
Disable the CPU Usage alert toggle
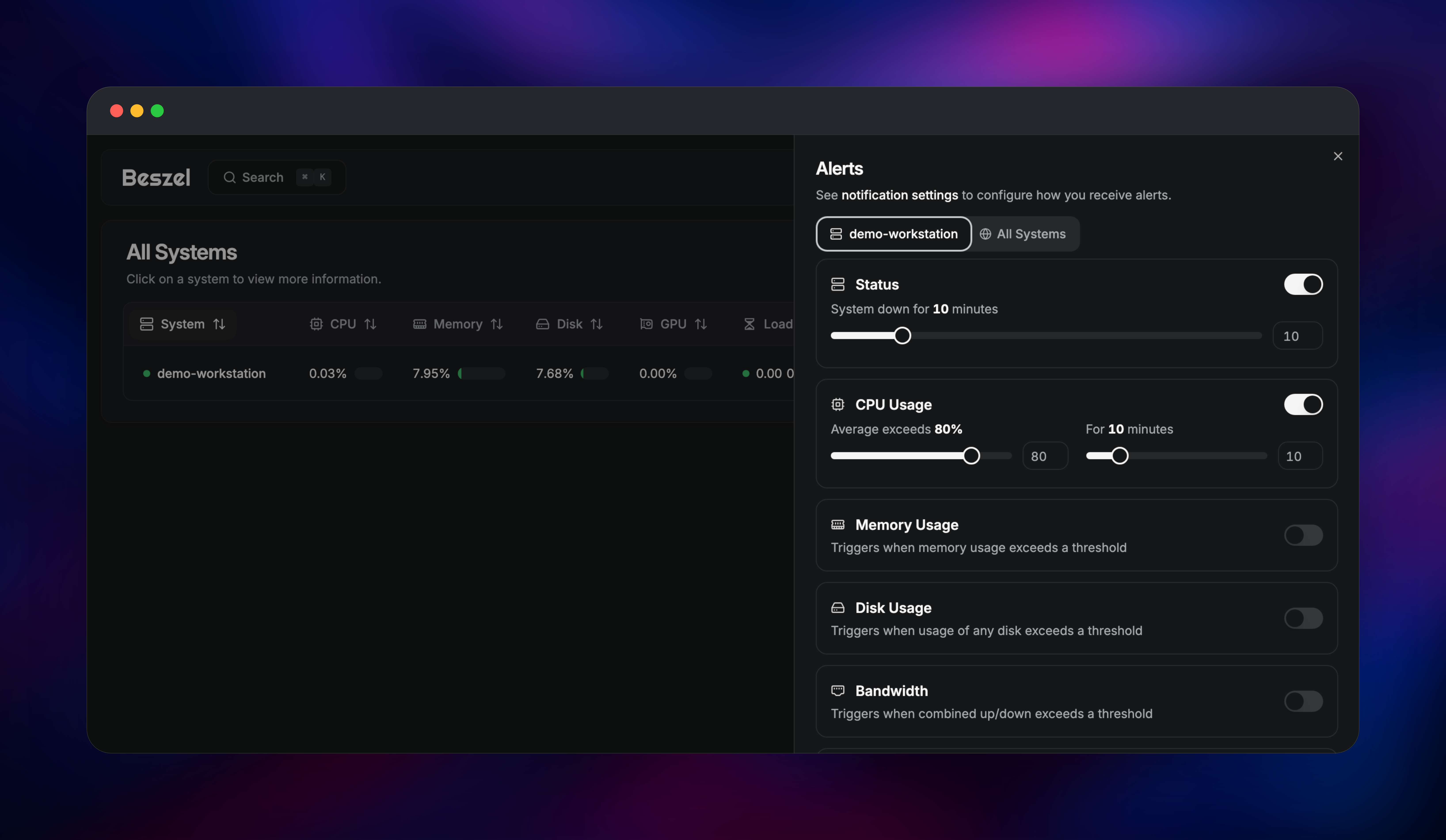[1303, 404]
